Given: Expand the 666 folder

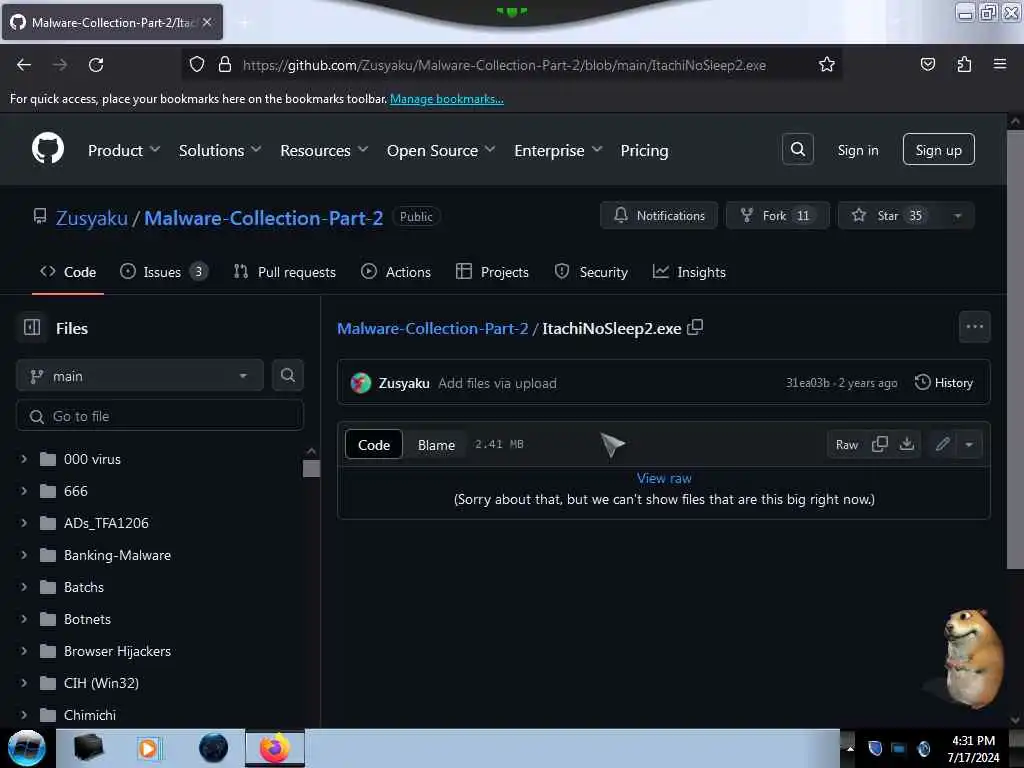Looking at the screenshot, I should (x=24, y=491).
